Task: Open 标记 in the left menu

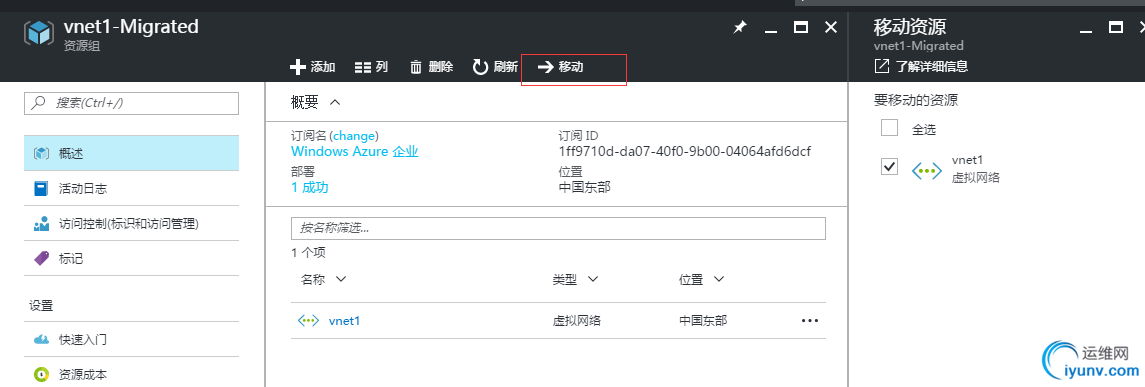Action: (x=131, y=258)
